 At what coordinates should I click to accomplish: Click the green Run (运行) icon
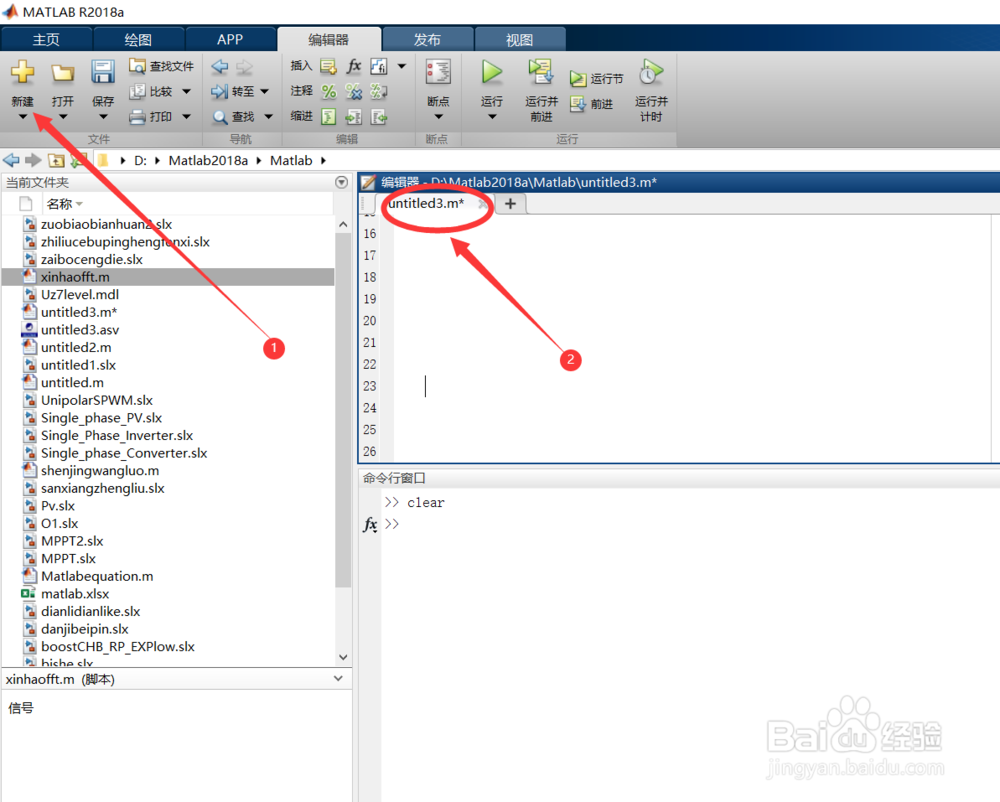point(492,72)
